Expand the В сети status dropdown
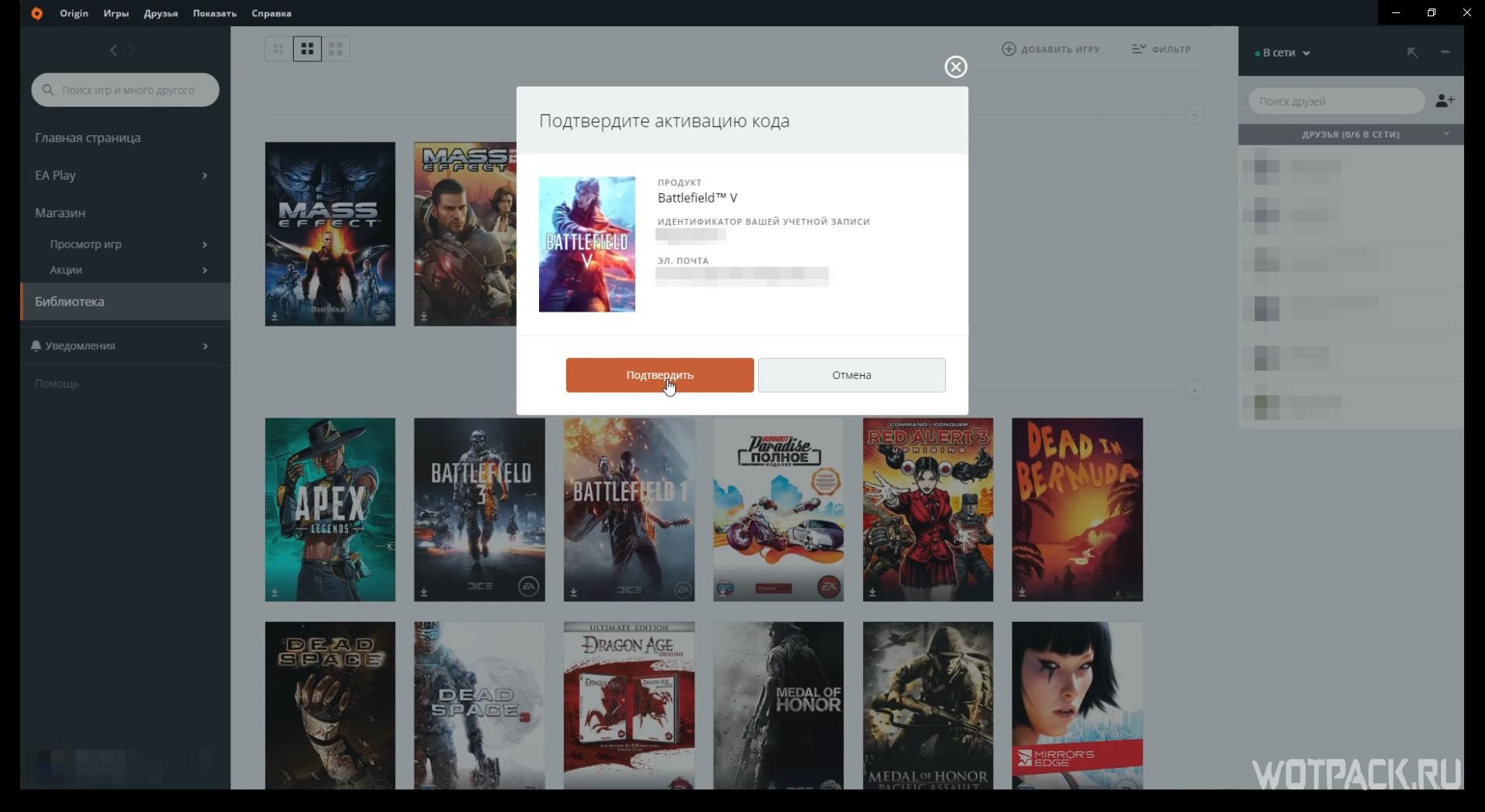The image size is (1485, 812). point(1284,53)
